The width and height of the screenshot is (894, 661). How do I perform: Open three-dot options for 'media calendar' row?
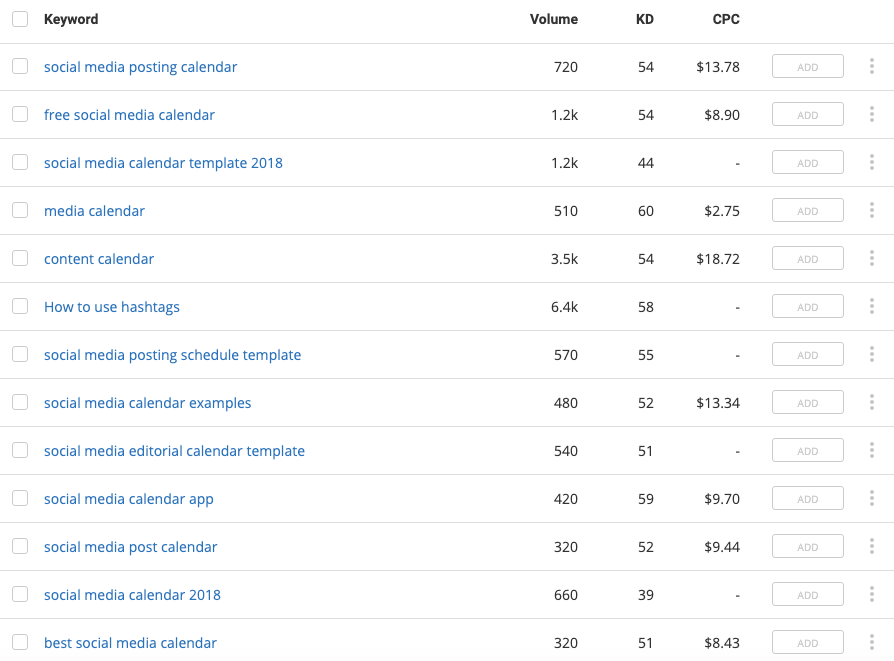(872, 211)
